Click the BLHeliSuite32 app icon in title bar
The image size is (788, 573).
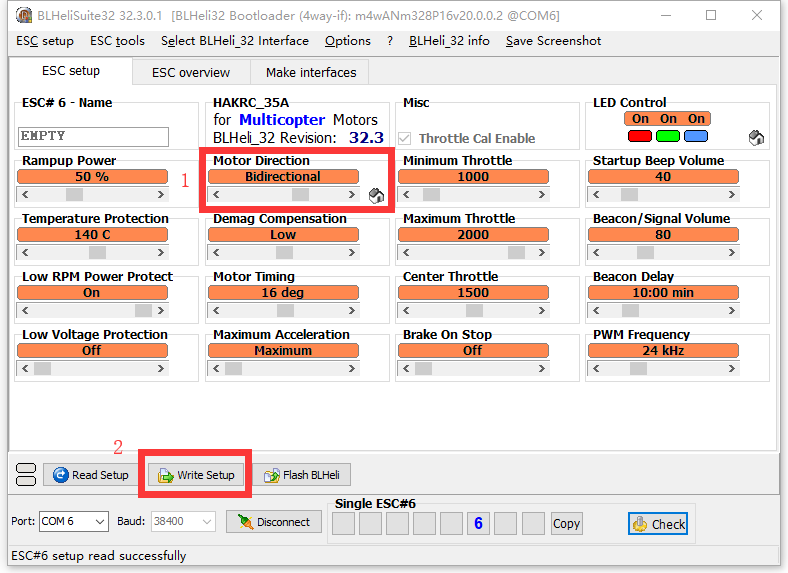pos(24,15)
